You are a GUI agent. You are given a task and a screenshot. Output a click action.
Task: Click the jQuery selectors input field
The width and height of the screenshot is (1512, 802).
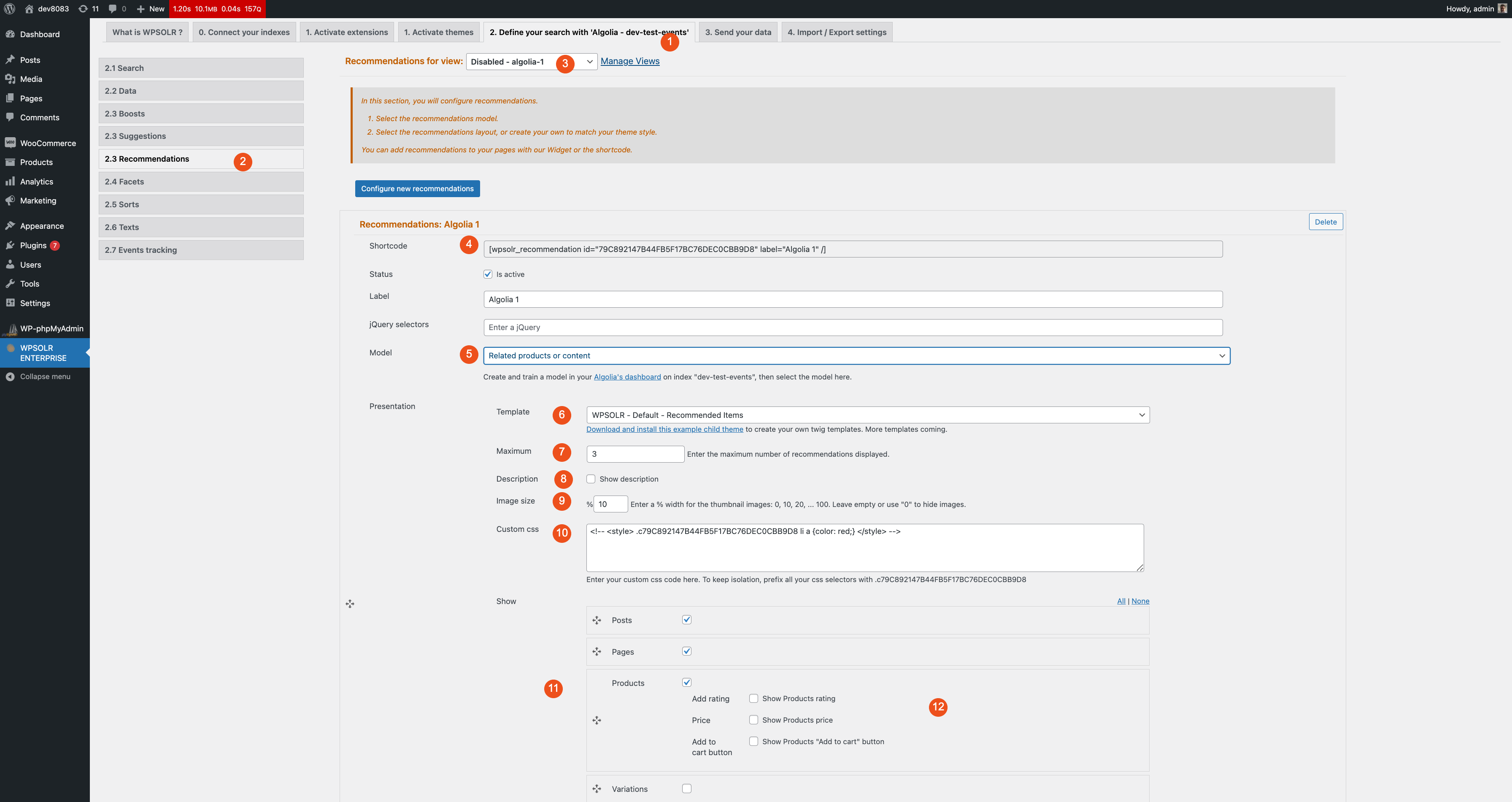click(853, 328)
